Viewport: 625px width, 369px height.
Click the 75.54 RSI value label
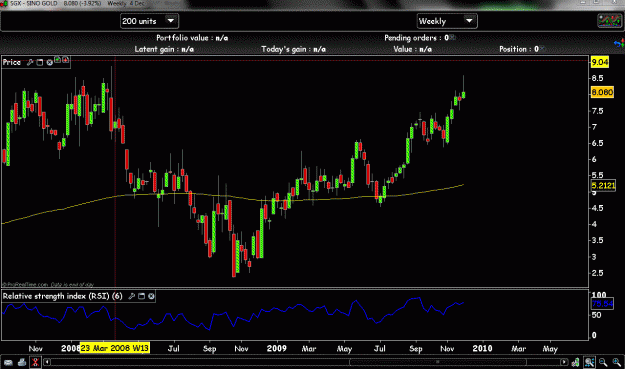602,304
